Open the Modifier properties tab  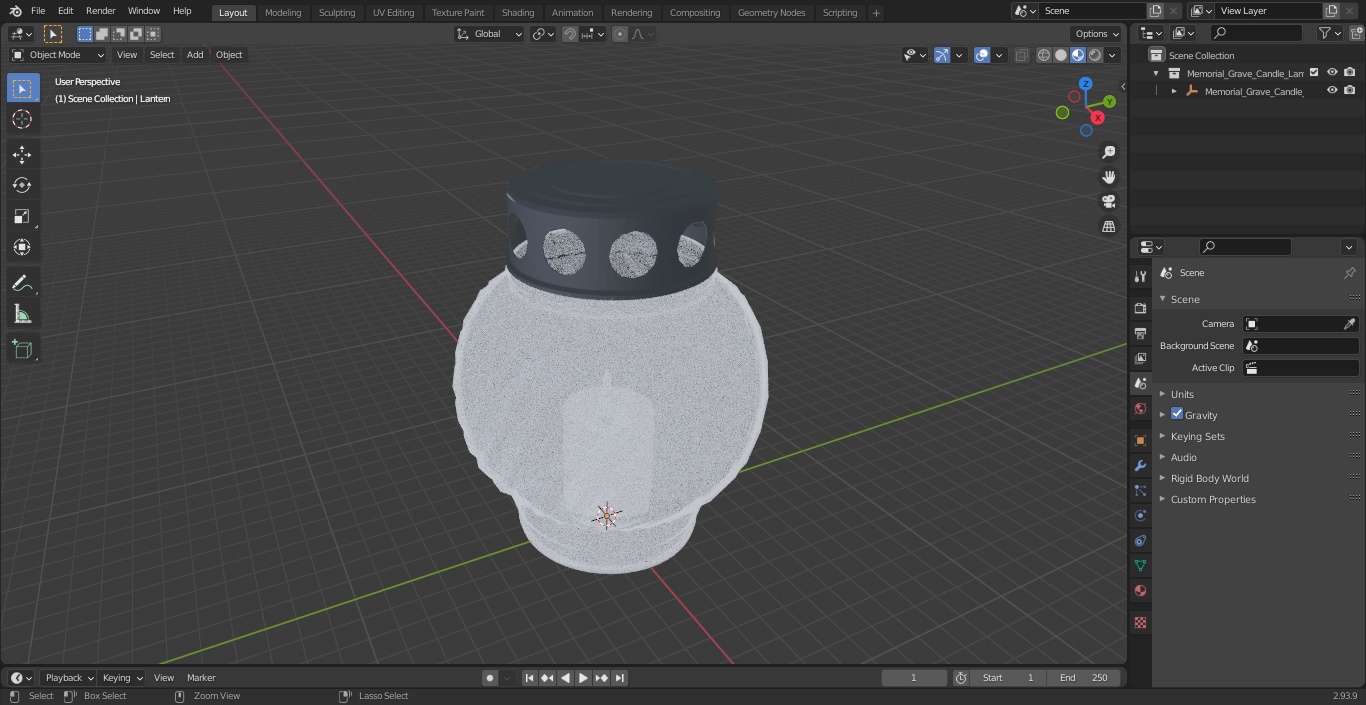(x=1140, y=465)
